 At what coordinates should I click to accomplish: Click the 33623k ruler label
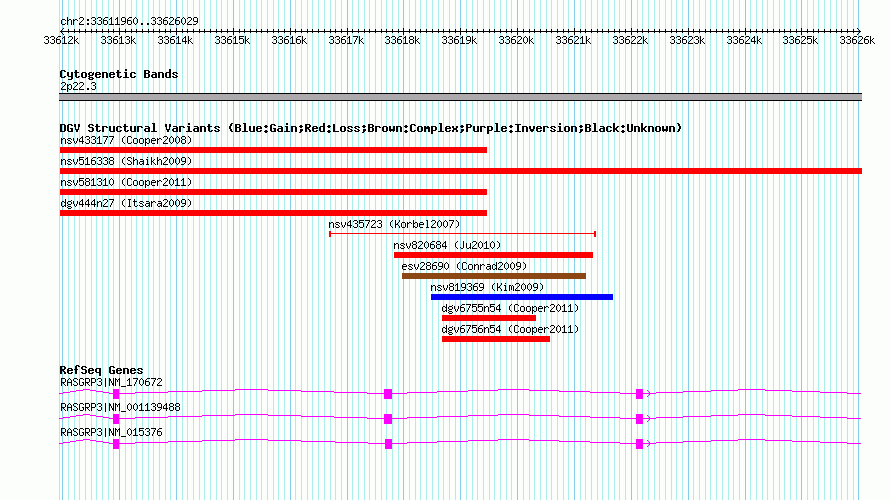tap(687, 40)
